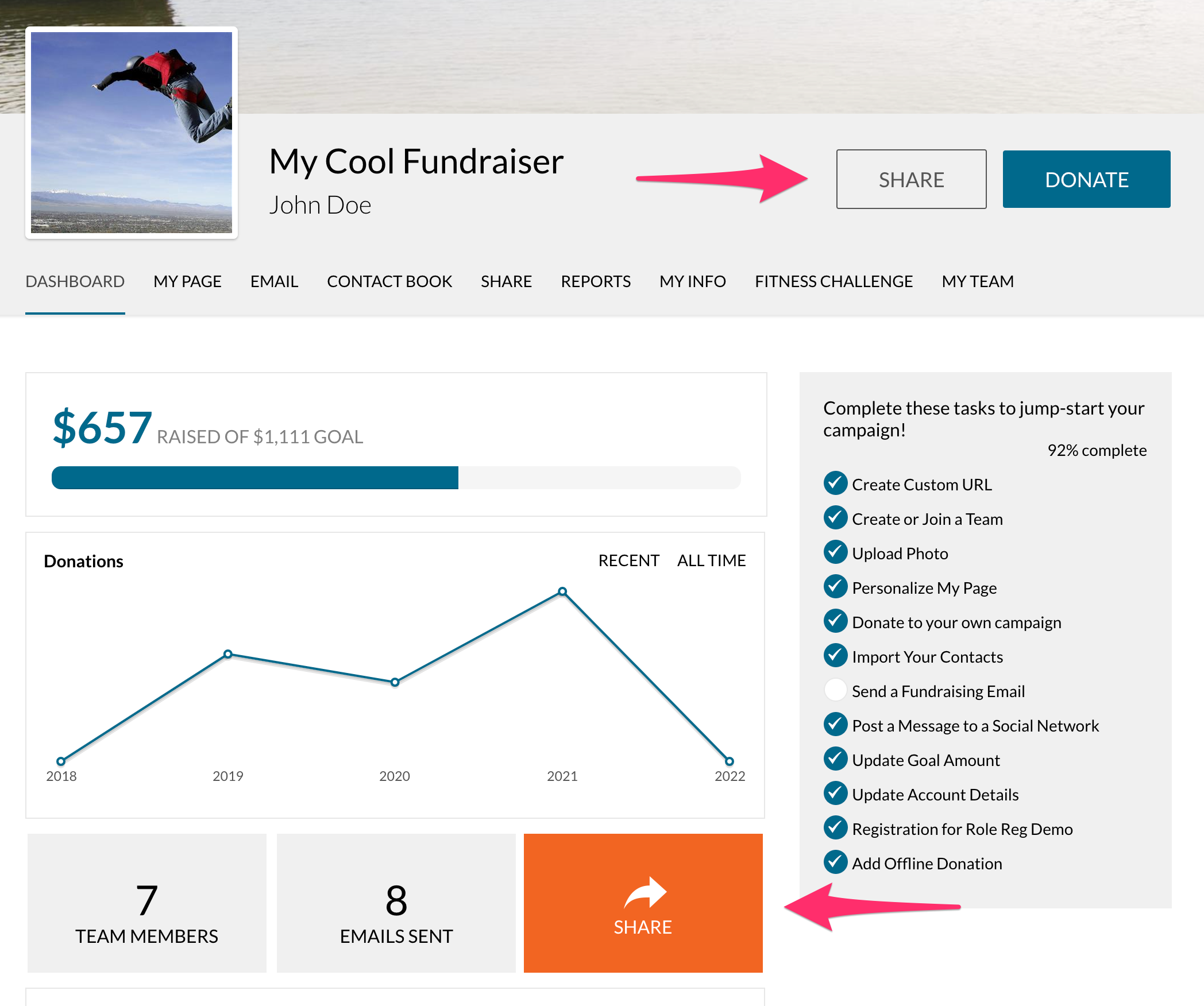Click checkmark beside Add Offline Donation
This screenshot has height=1006, width=1204.
point(835,862)
